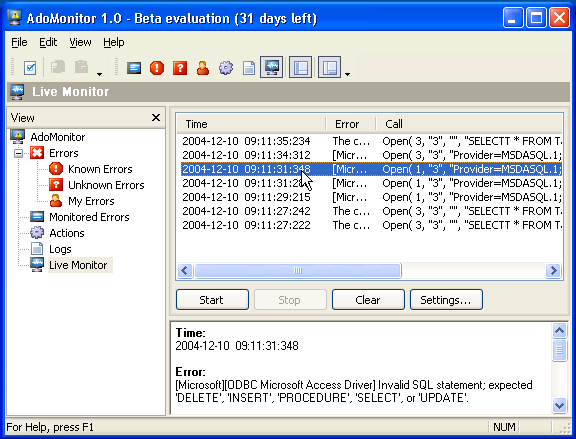The image size is (576, 439).
Task: Select Actions in the tree
Action: 67,233
